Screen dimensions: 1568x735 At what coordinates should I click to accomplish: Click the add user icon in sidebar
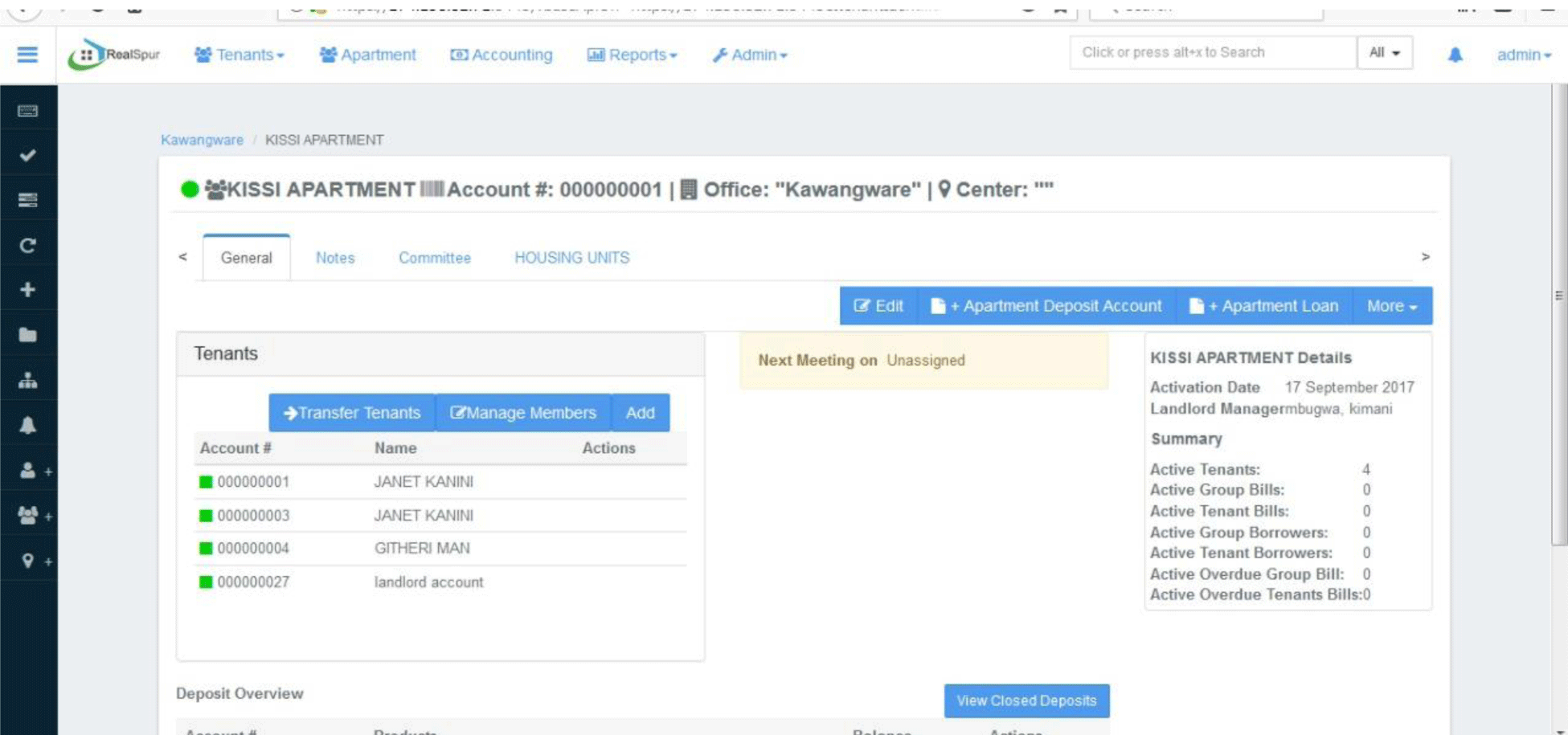click(x=35, y=471)
